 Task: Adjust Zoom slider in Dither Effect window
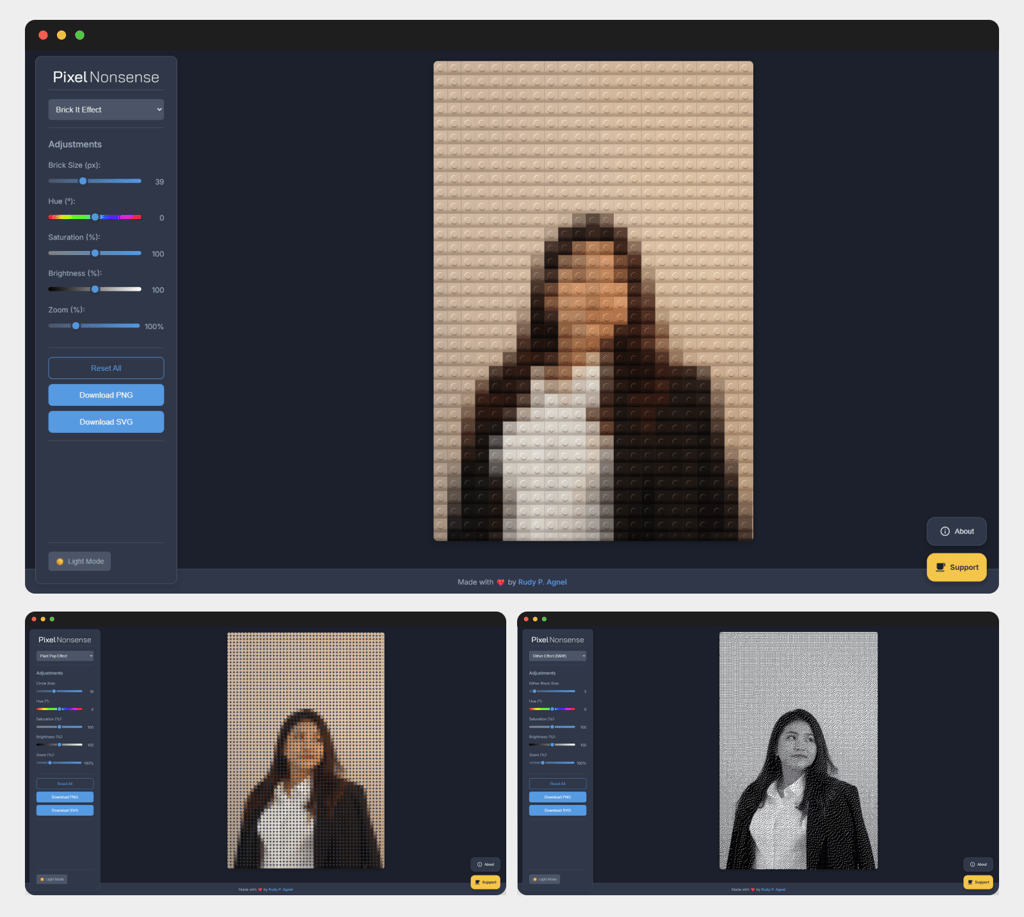click(x=552, y=763)
